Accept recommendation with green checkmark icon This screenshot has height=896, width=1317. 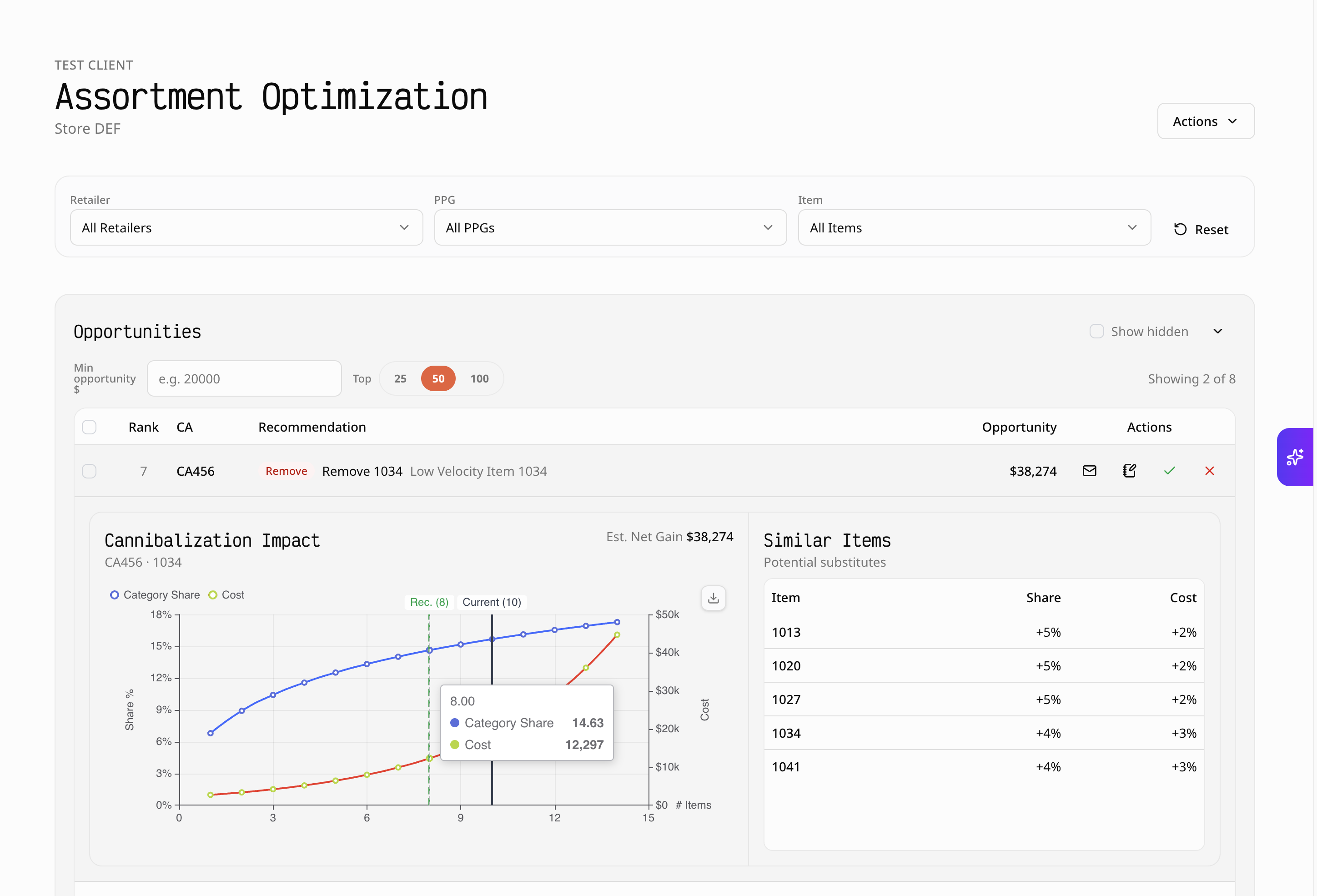coord(1169,471)
